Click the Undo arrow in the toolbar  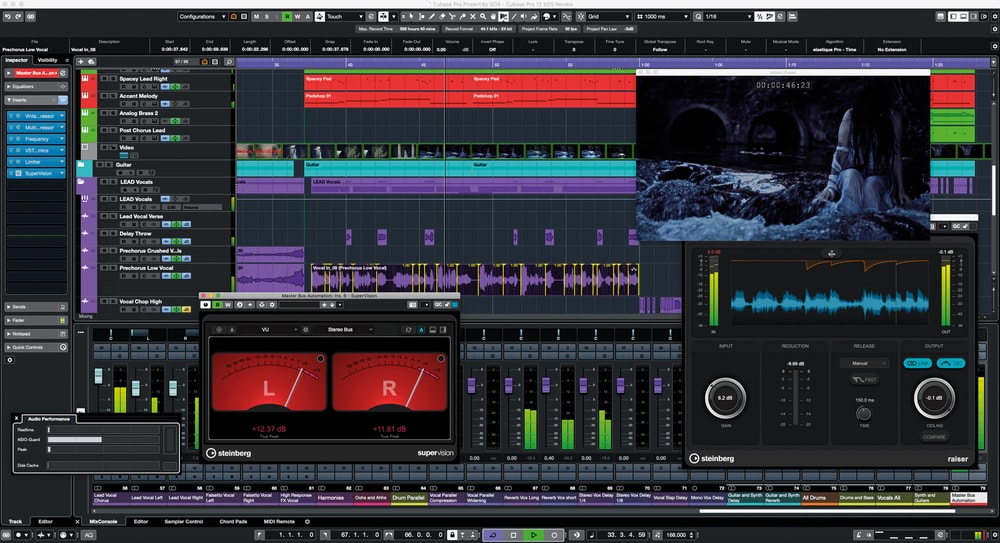8,17
